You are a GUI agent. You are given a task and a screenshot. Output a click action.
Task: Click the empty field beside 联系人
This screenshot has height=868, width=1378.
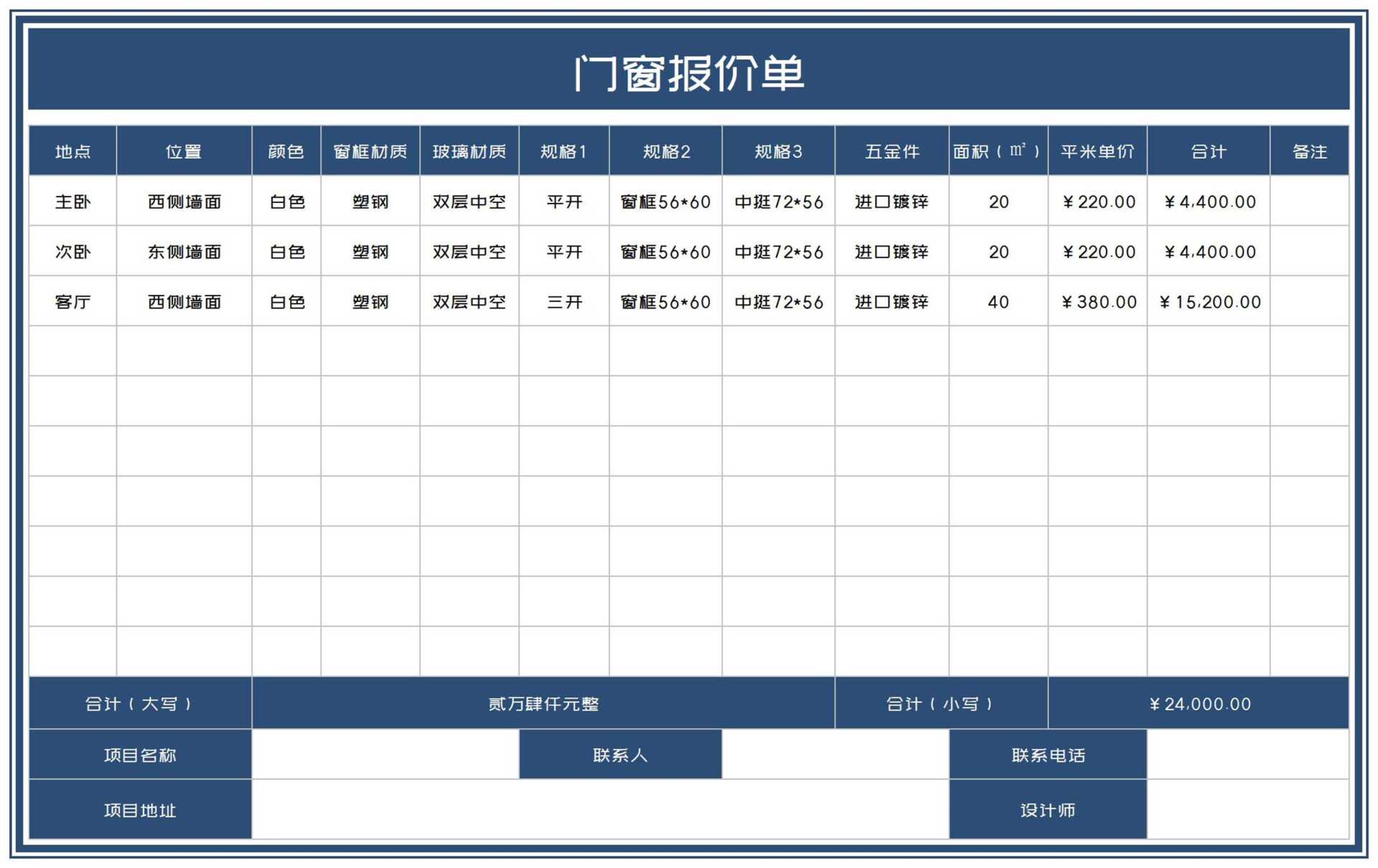point(835,755)
